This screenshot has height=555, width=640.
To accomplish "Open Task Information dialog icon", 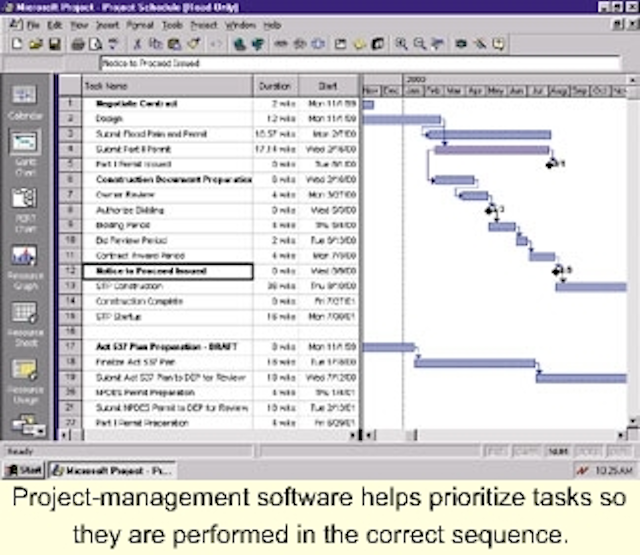I will click(x=340, y=44).
